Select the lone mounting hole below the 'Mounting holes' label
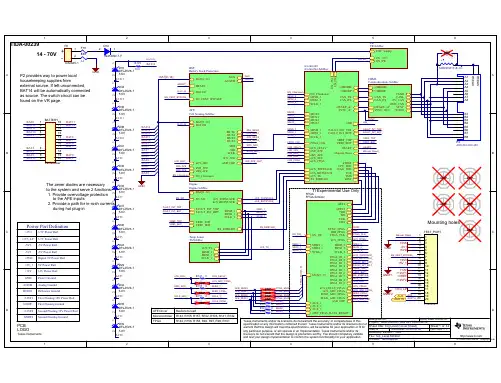Viewport: 501px width, 383px height. pyautogui.click(x=470, y=230)
